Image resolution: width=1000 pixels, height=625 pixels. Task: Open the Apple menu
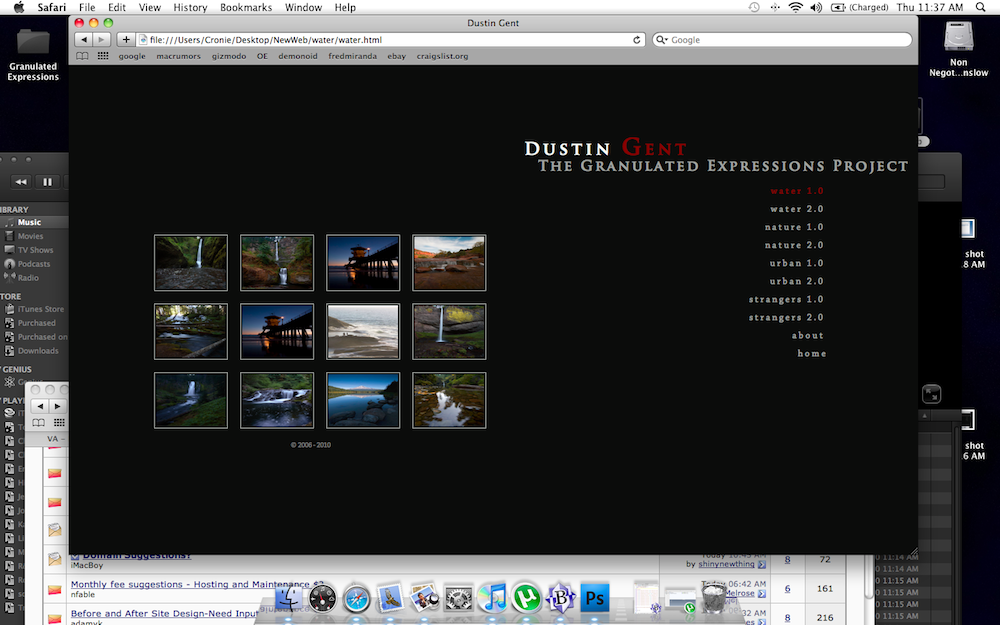tap(19, 8)
